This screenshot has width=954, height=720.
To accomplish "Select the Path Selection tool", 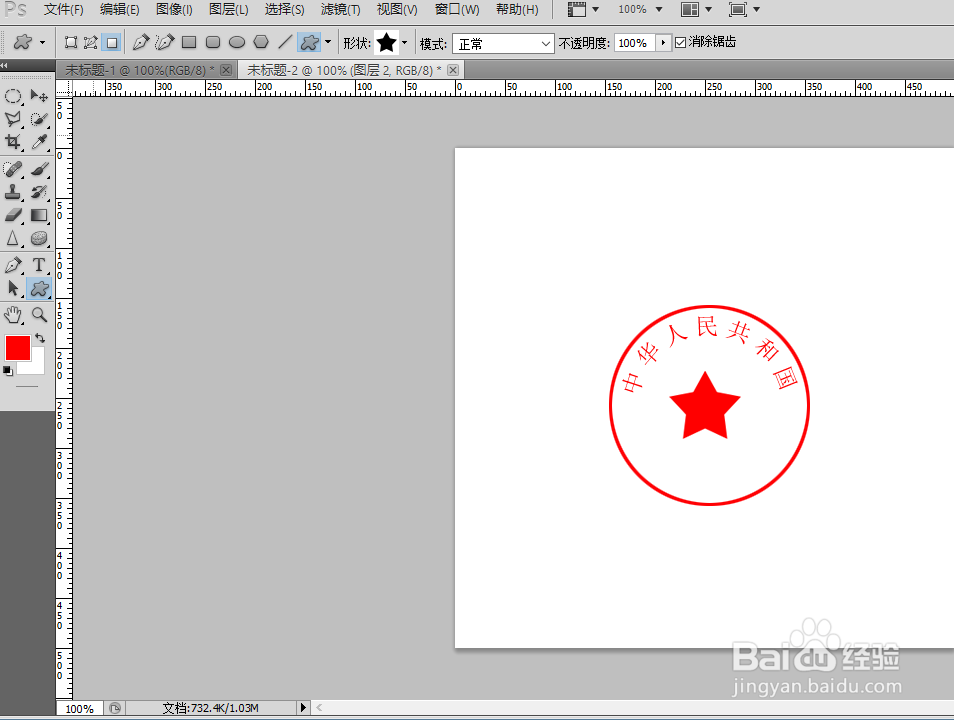I will [13, 288].
